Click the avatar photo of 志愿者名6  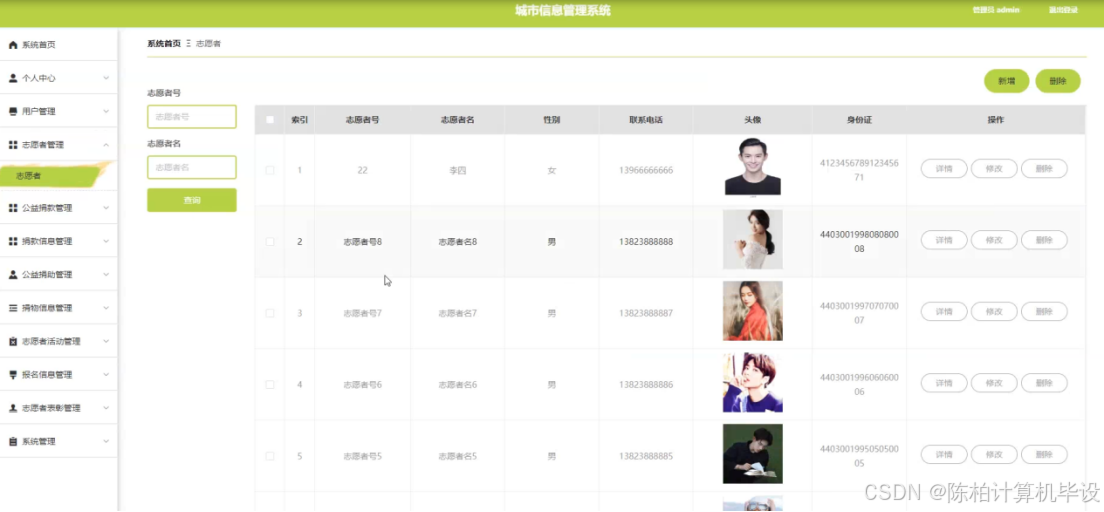[753, 382]
